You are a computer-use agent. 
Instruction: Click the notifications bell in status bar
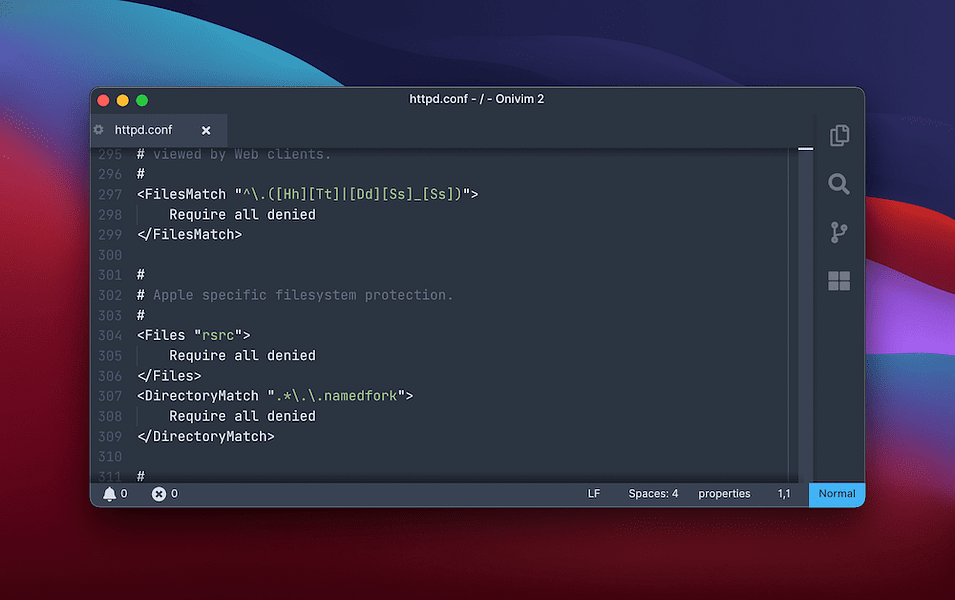point(109,494)
